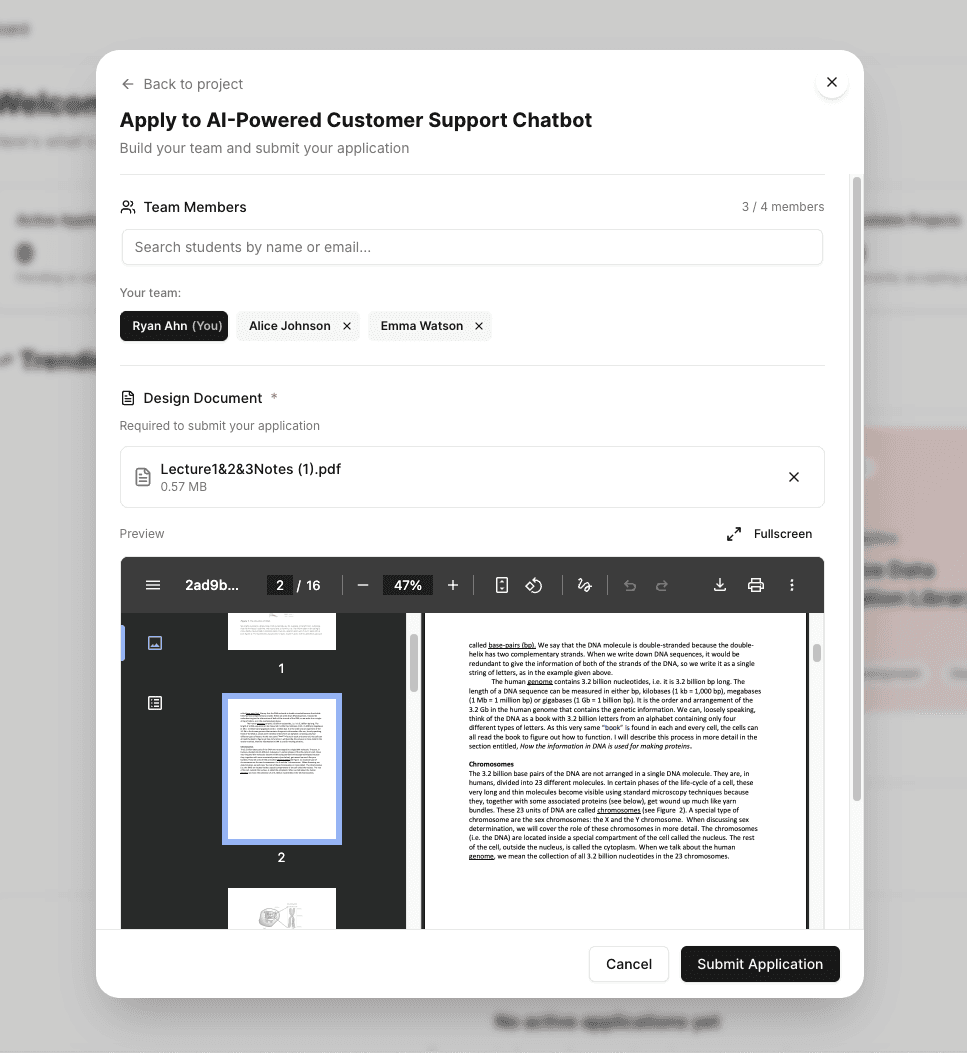The height and width of the screenshot is (1053, 967).
Task: Click the redo annotation icon
Action: (662, 585)
